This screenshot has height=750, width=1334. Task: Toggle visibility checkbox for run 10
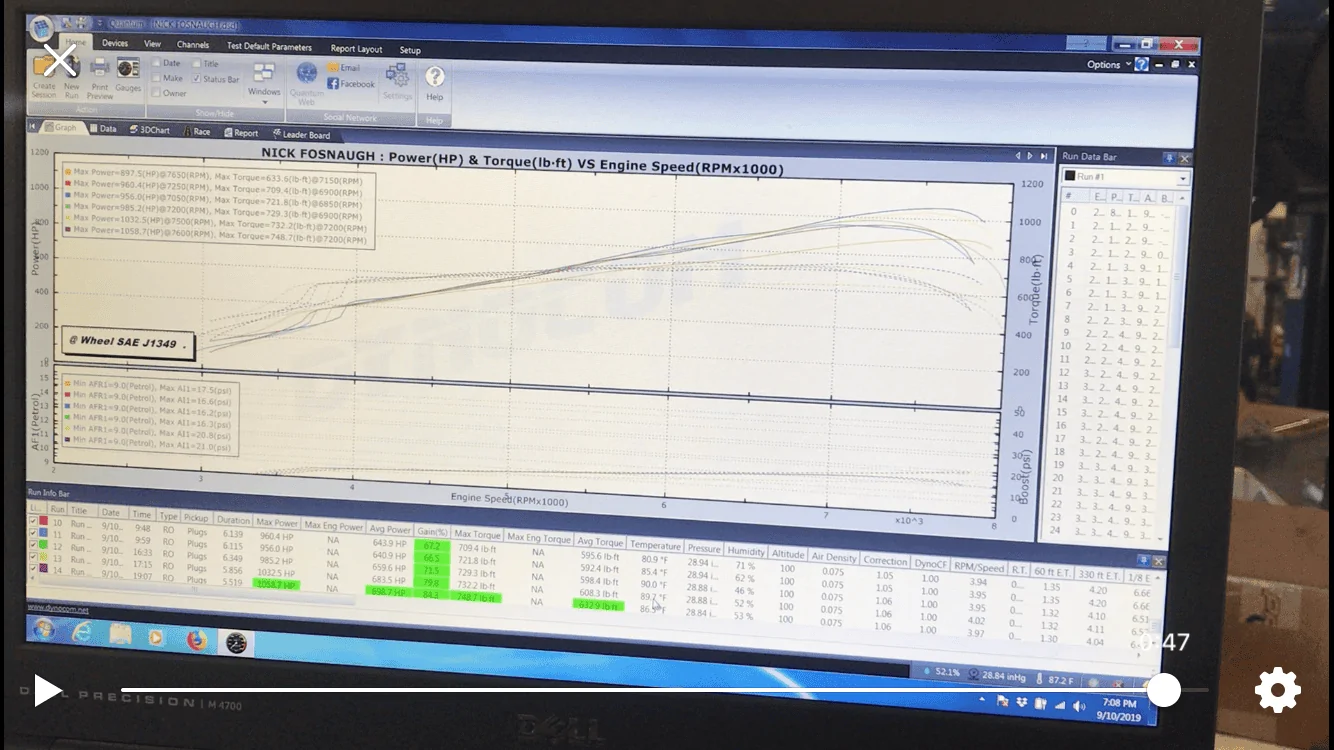point(34,521)
